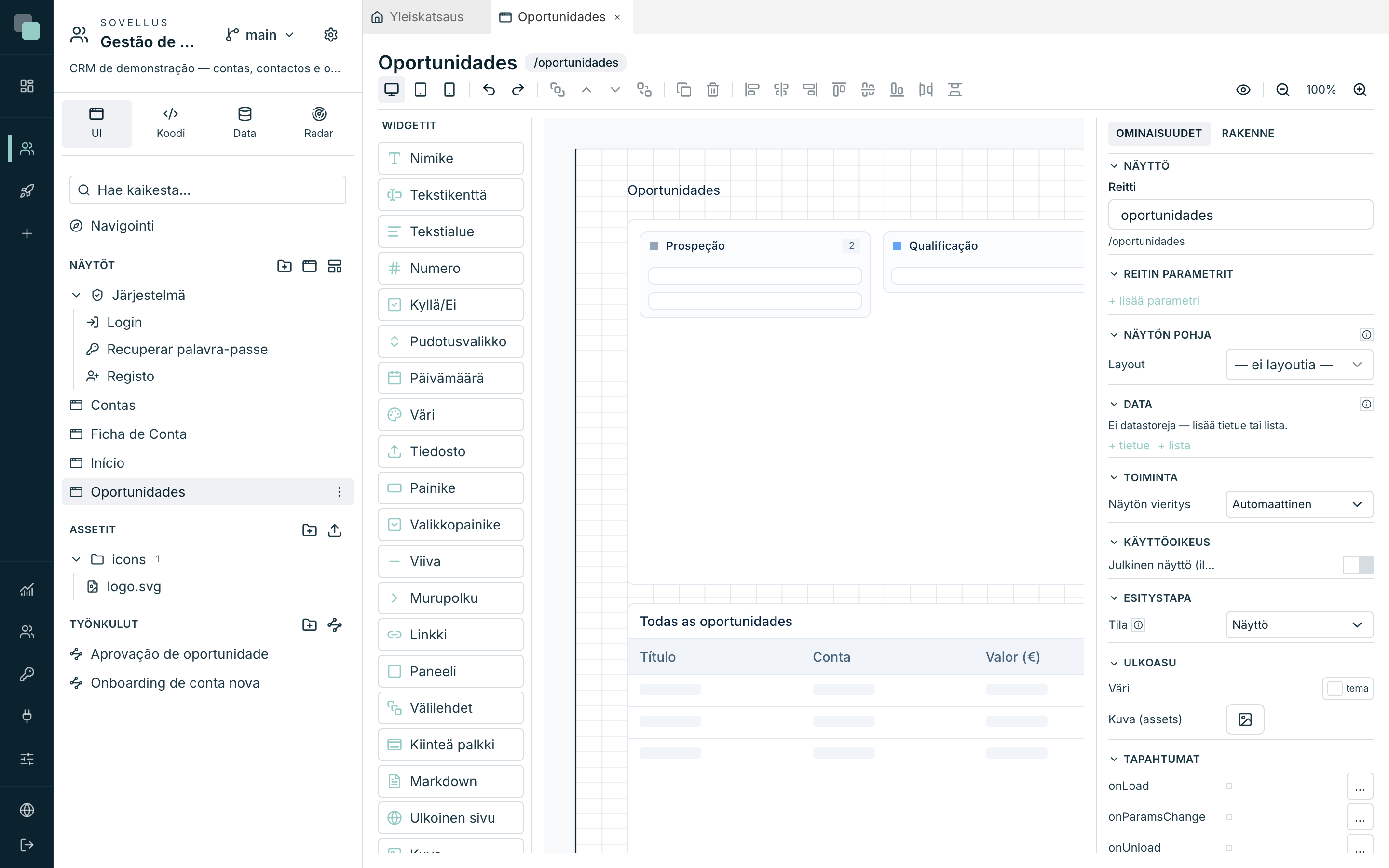Toggle Julkinen näyttö switch
Viewport: 1389px width, 868px height.
tap(1358, 565)
